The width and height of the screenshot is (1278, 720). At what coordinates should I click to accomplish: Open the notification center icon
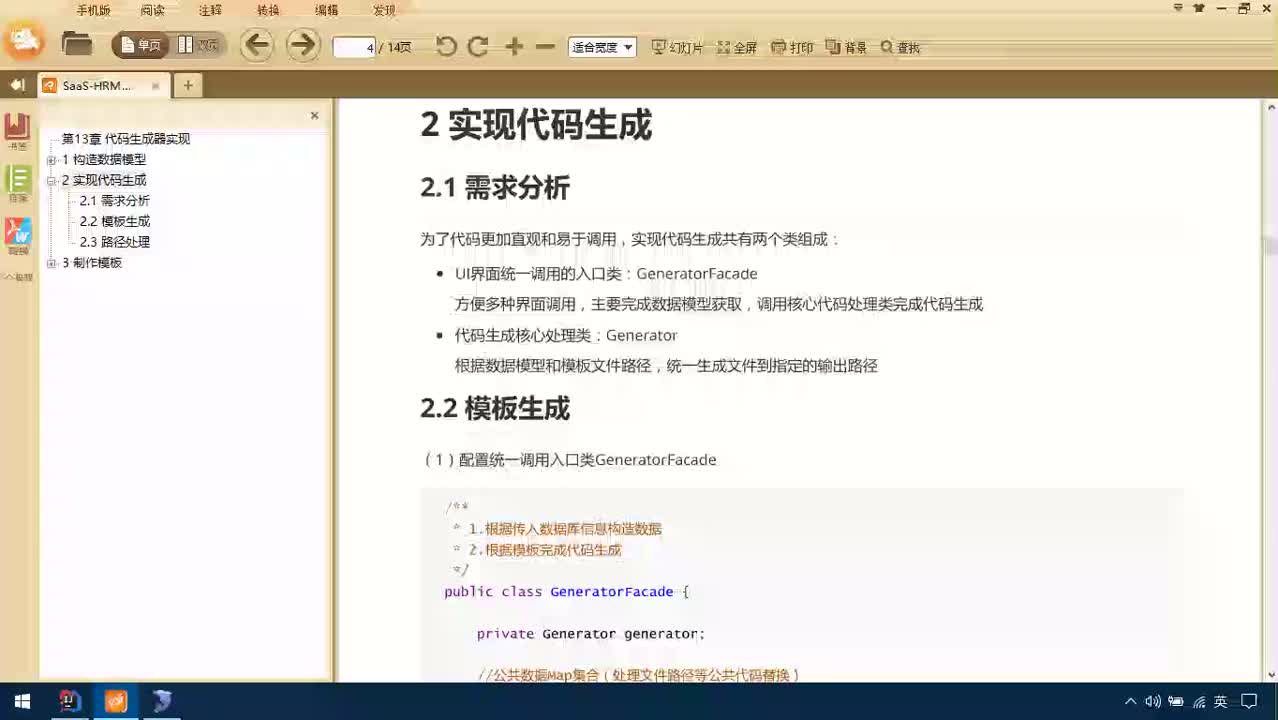tap(1250, 702)
